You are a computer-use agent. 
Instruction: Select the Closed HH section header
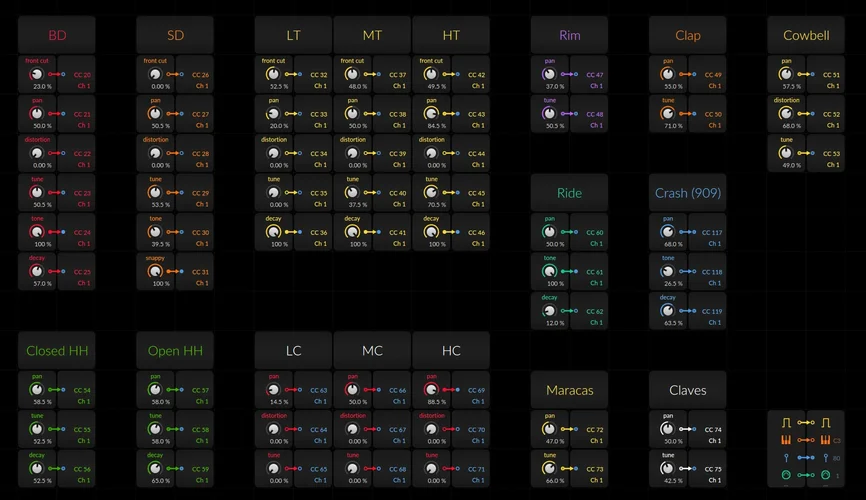[x=57, y=351]
